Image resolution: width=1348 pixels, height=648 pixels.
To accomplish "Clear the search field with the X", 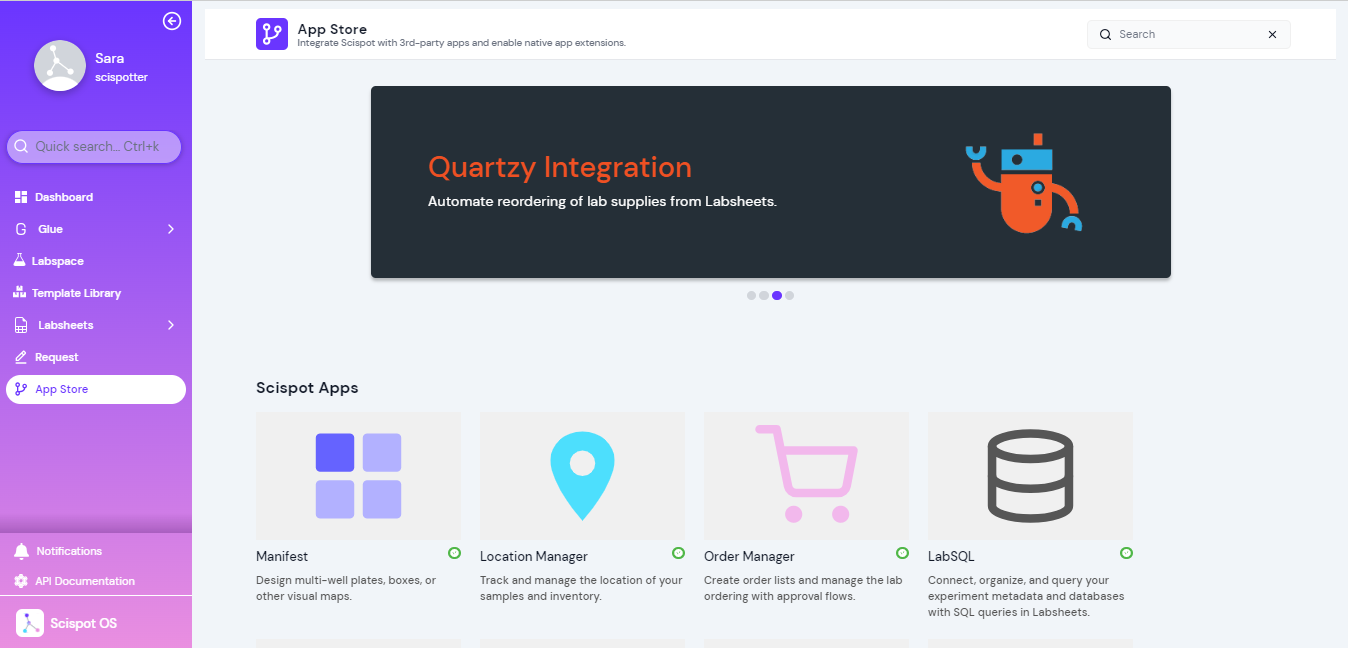I will 1272,34.
